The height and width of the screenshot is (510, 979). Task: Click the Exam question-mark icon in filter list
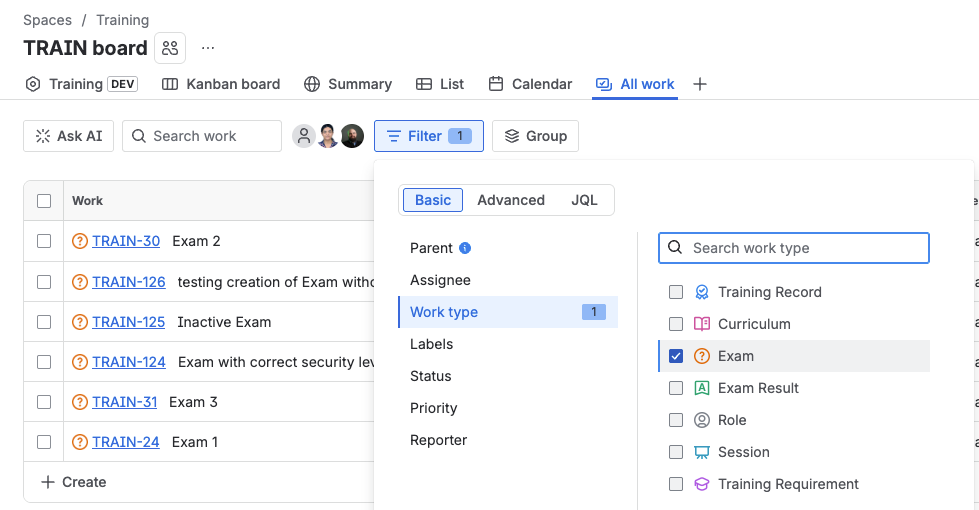coord(702,356)
